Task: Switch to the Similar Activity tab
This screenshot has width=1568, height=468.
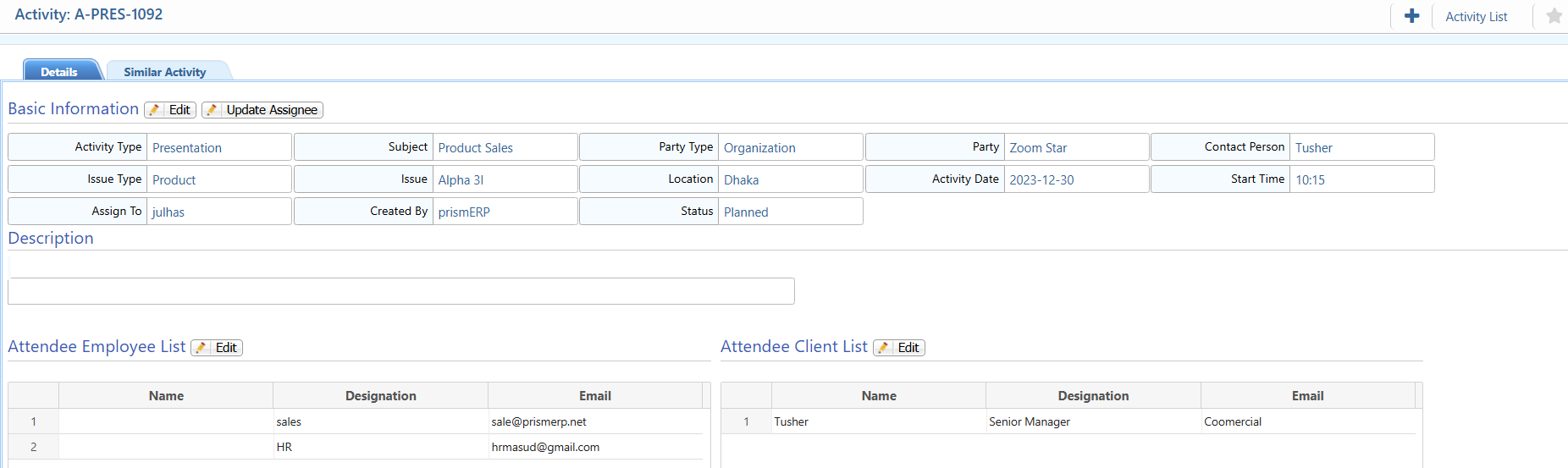Action: click(x=165, y=72)
